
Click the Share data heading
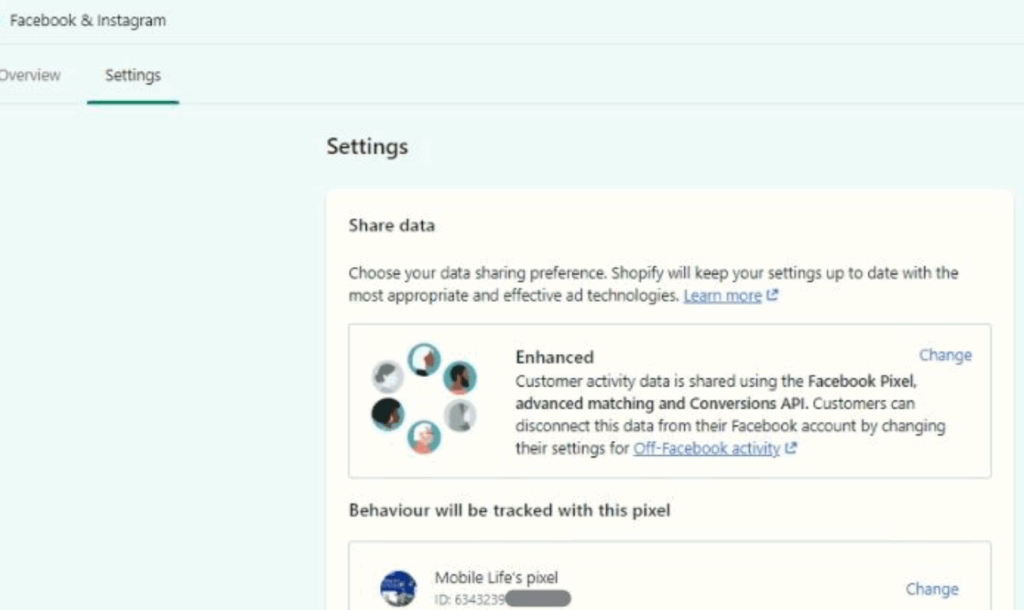point(391,225)
